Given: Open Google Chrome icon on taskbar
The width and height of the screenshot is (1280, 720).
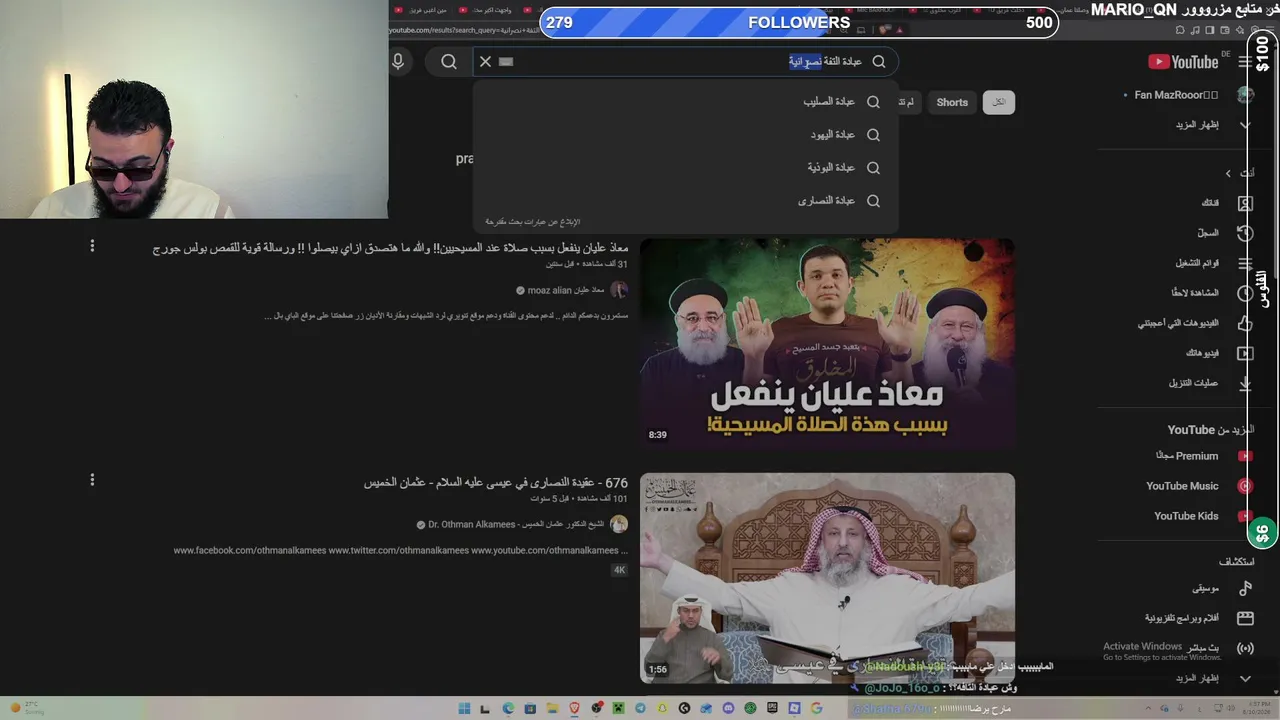Looking at the screenshot, I should 816,708.
